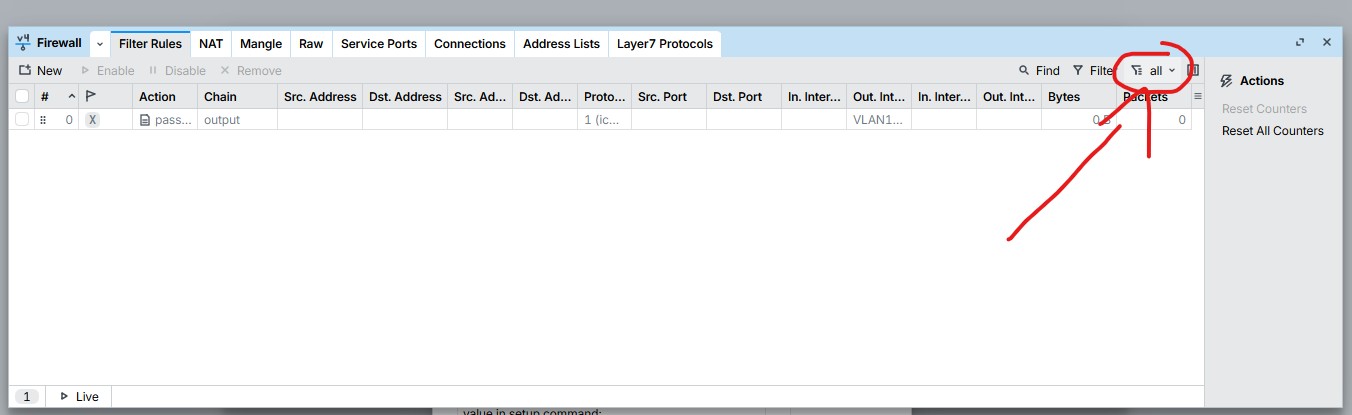Screen dimensions: 1352x415
Task: Click the item count badge '1'
Action: coord(27,397)
